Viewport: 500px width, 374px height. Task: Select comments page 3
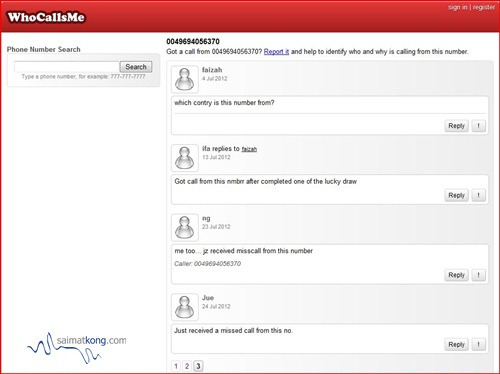click(198, 366)
